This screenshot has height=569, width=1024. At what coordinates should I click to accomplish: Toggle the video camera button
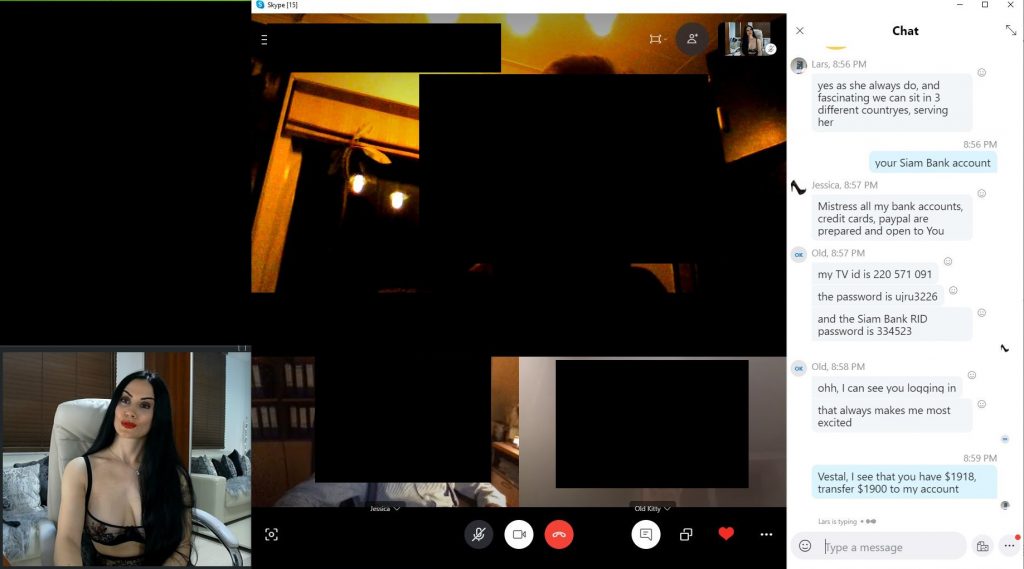[519, 534]
